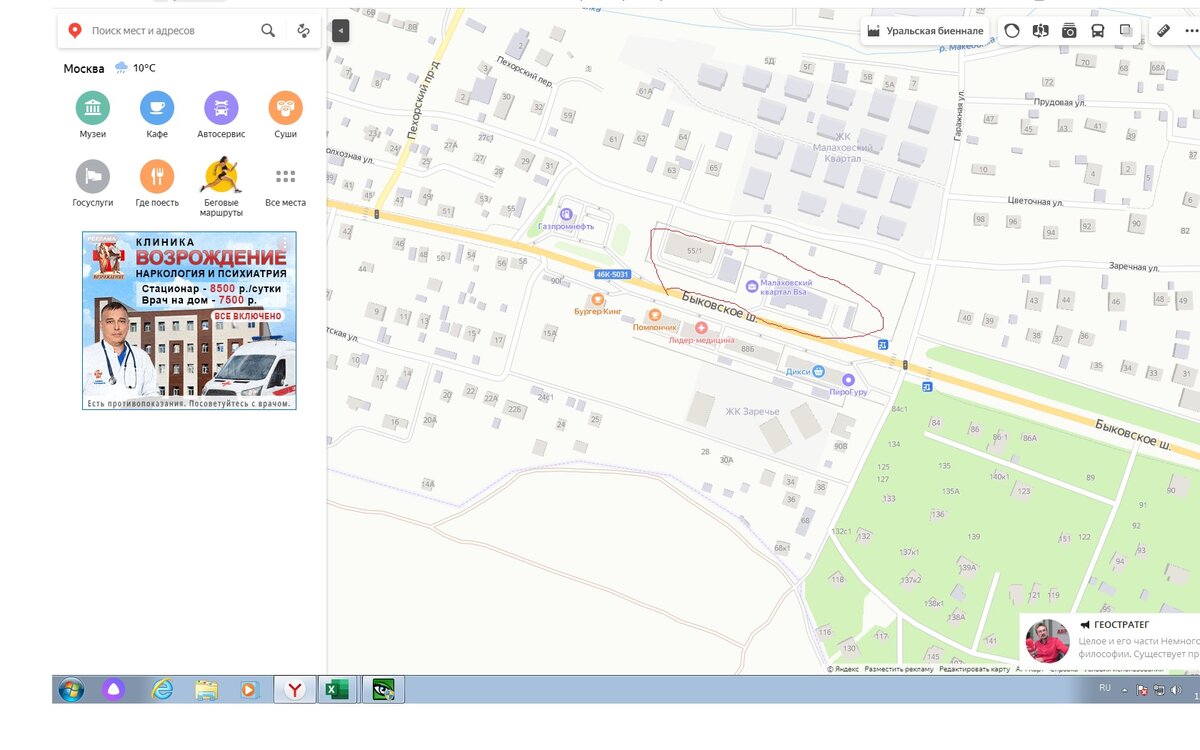1200x750 pixels.
Task: Select the Cafe category icon
Action: coord(157,108)
